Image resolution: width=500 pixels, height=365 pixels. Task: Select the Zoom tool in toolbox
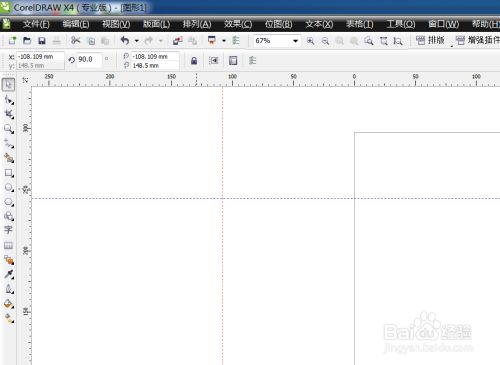coord(9,129)
